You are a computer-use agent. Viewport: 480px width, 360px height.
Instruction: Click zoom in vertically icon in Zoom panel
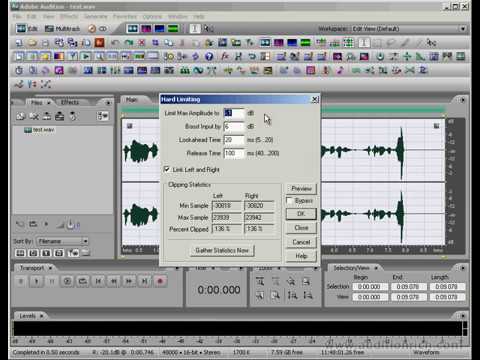[292, 295]
